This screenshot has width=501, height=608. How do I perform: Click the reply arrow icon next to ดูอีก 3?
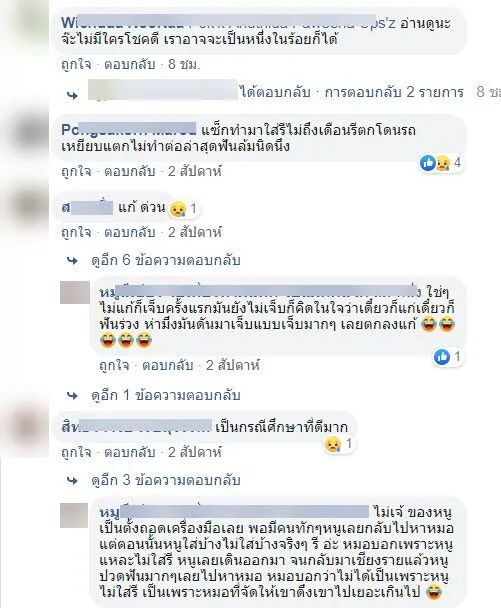click(x=73, y=481)
